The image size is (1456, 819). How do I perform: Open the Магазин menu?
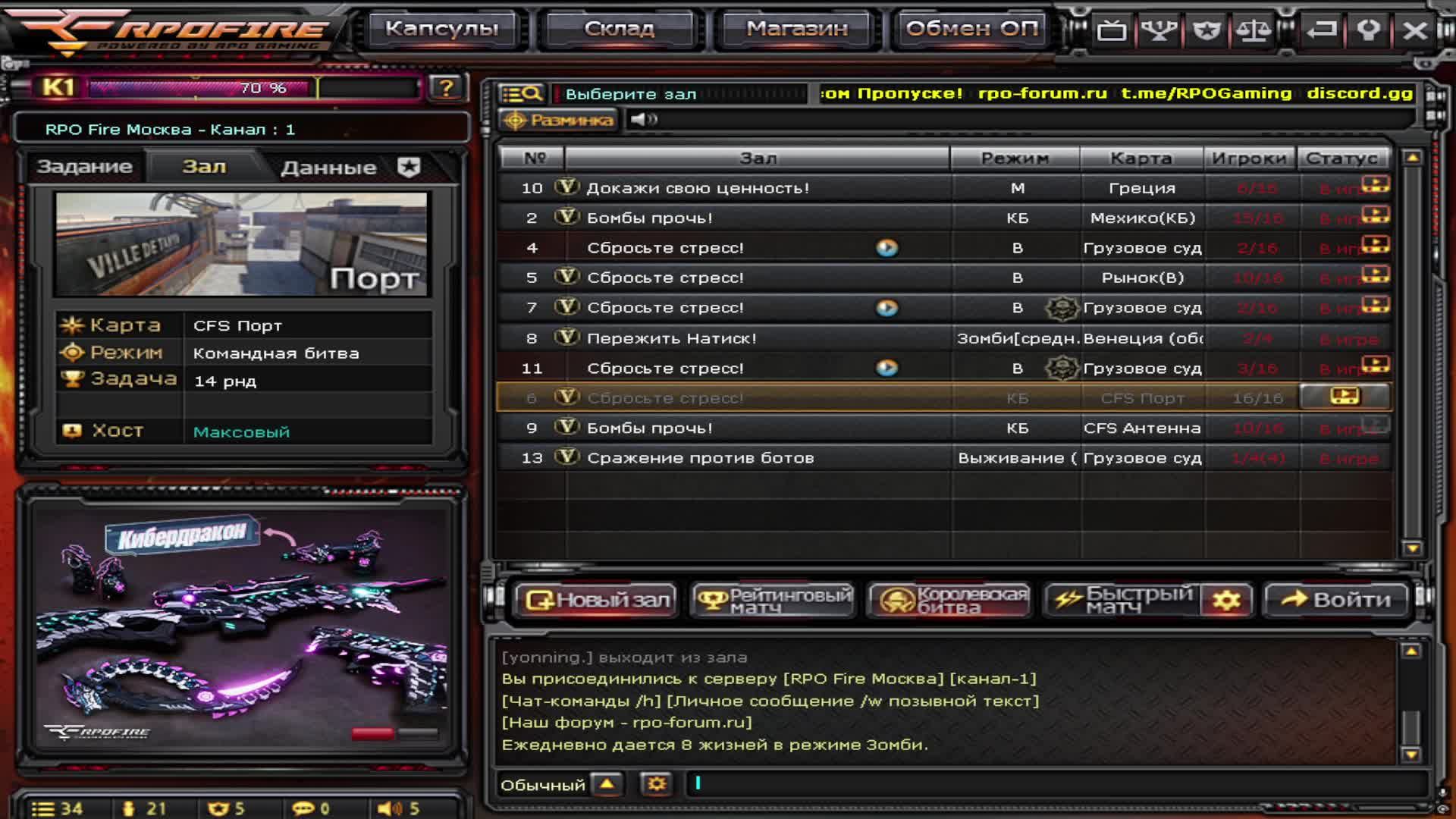click(x=796, y=29)
